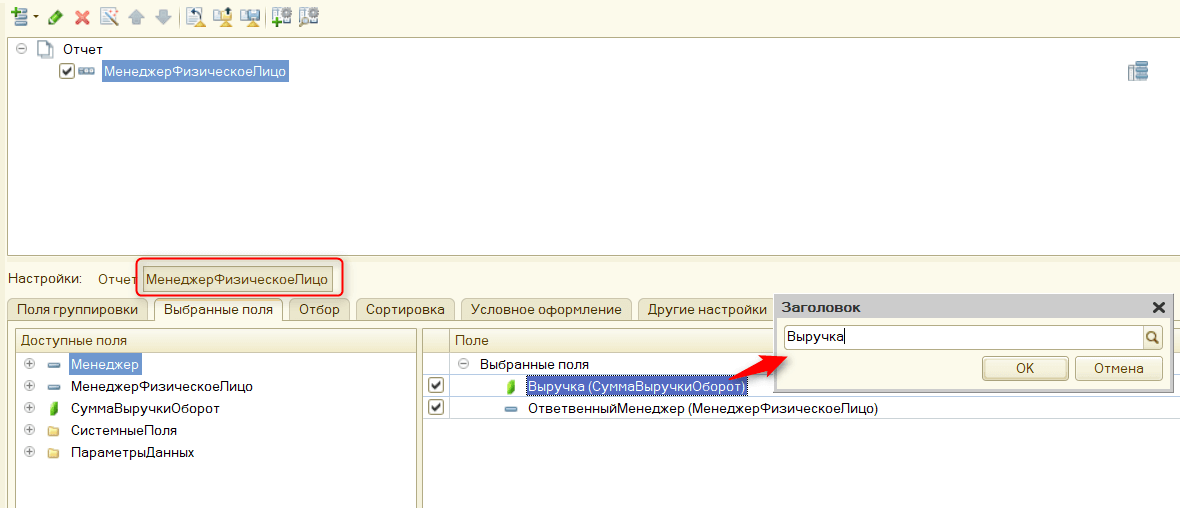The width and height of the screenshot is (1180, 508).
Task: Uncheck the Выручка selected field checkbox
Action: coord(436,386)
